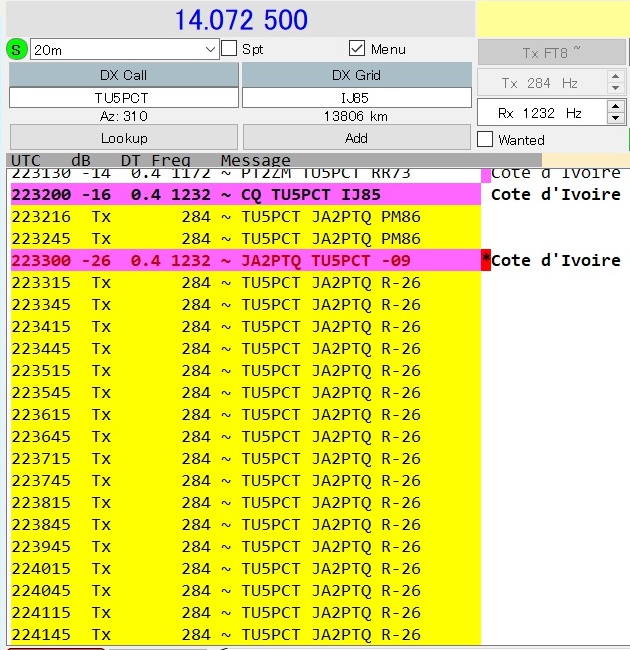Screen dimensions: 630x650
Task: Click the green S status indicator
Action: click(17, 49)
